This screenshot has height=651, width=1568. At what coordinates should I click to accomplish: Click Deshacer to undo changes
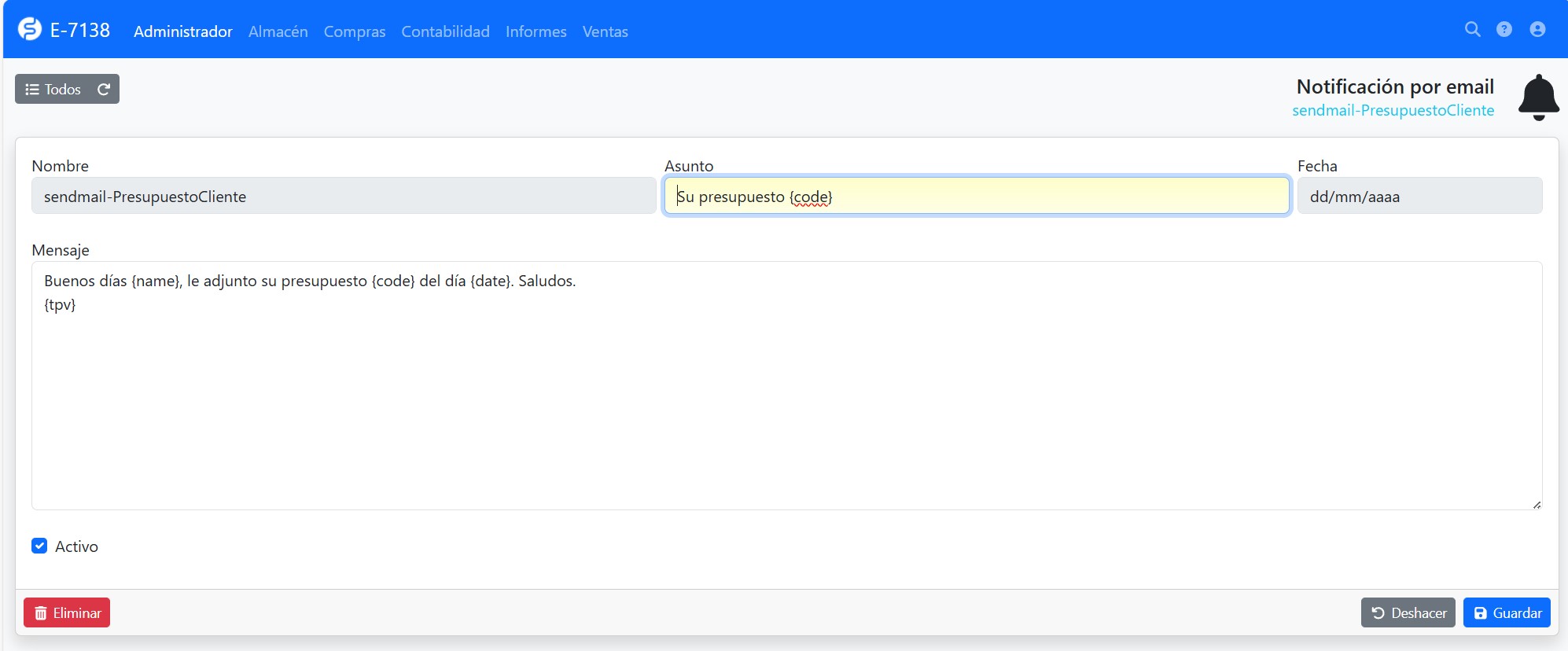(1408, 612)
